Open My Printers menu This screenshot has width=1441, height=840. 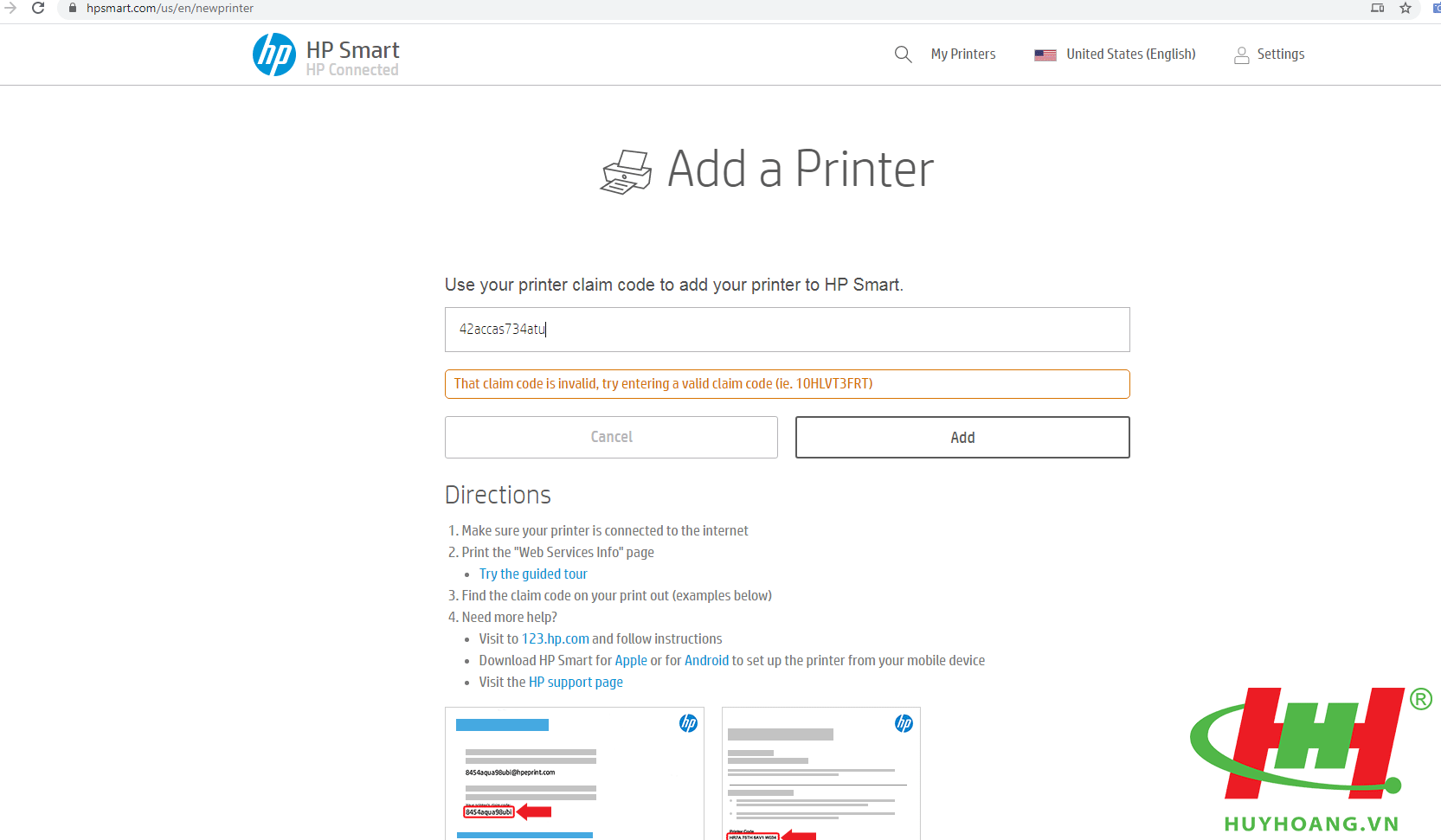pos(963,54)
